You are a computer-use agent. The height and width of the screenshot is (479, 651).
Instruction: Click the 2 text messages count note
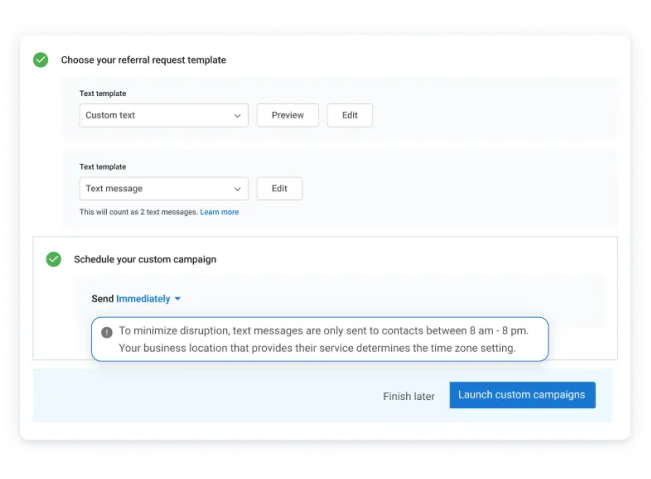(x=138, y=212)
